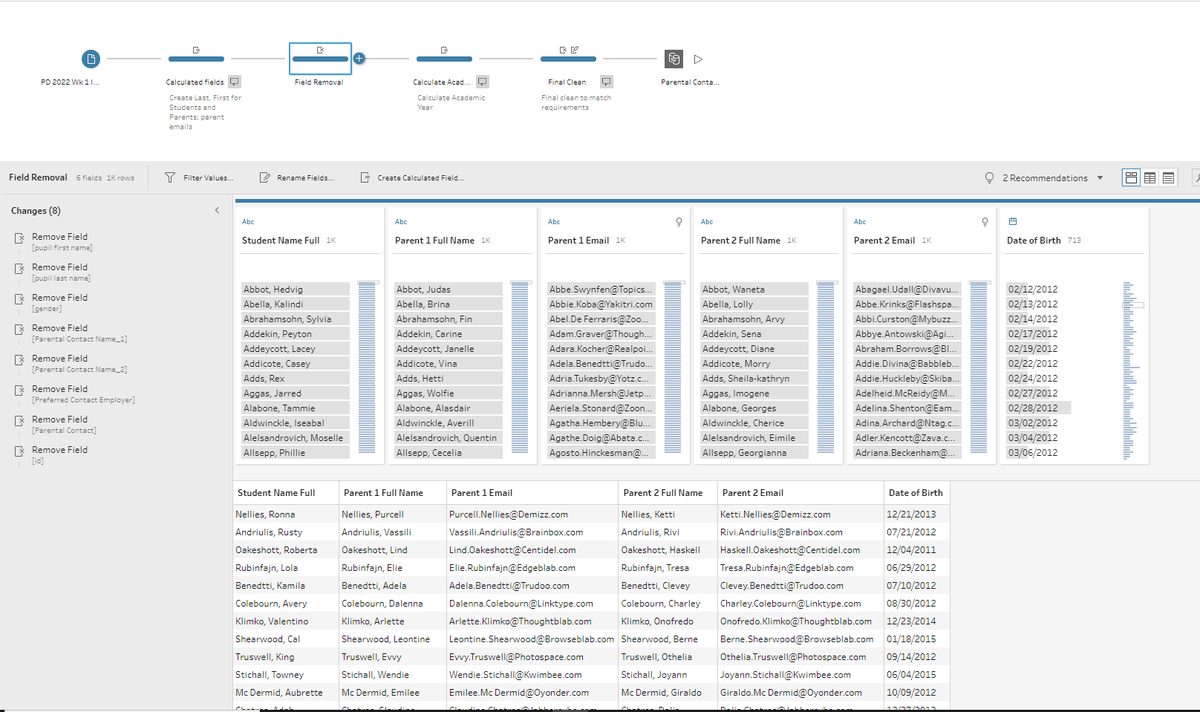Select date value 02/28/2012 in Date of Birth
1200x712 pixels.
tap(1039, 408)
